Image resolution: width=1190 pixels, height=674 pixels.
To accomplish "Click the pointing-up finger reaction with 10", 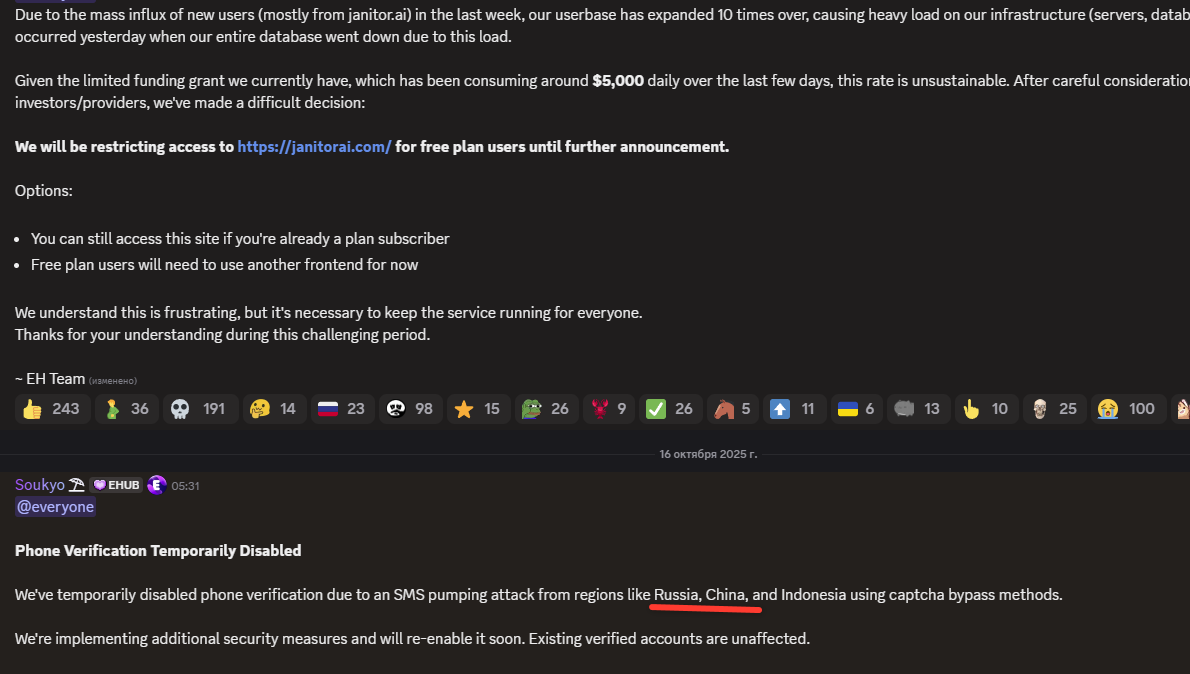I will tap(987, 409).
